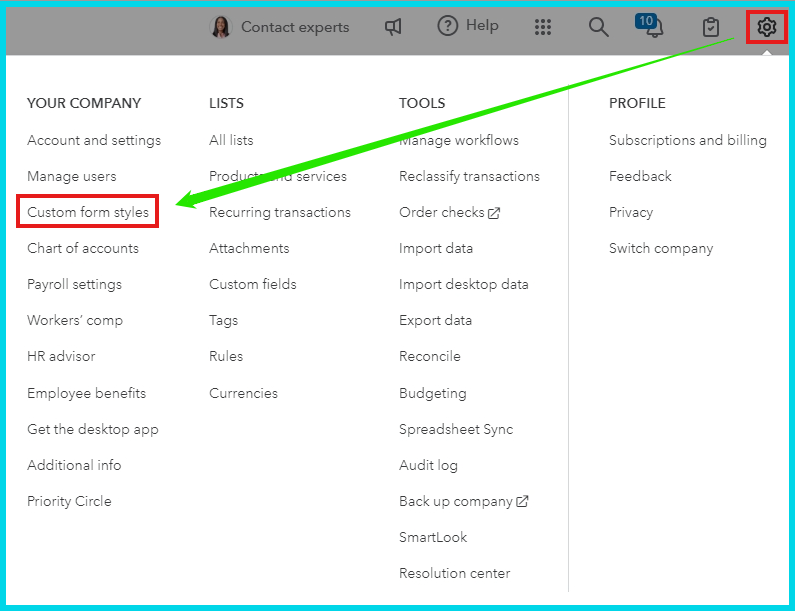This screenshot has width=795, height=611.
Task: Open Audit log
Action: pos(428,465)
